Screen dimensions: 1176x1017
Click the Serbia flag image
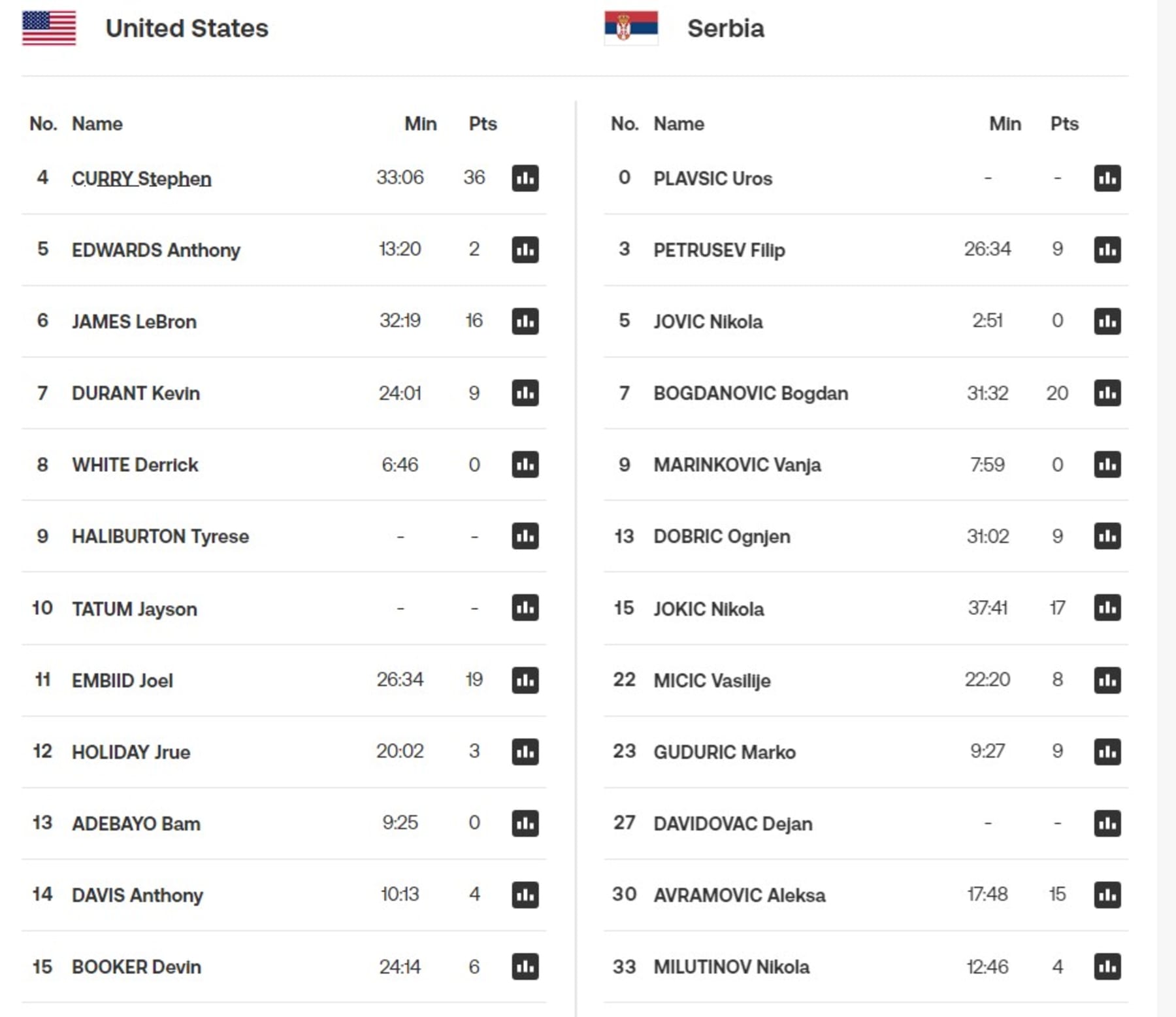[x=631, y=28]
